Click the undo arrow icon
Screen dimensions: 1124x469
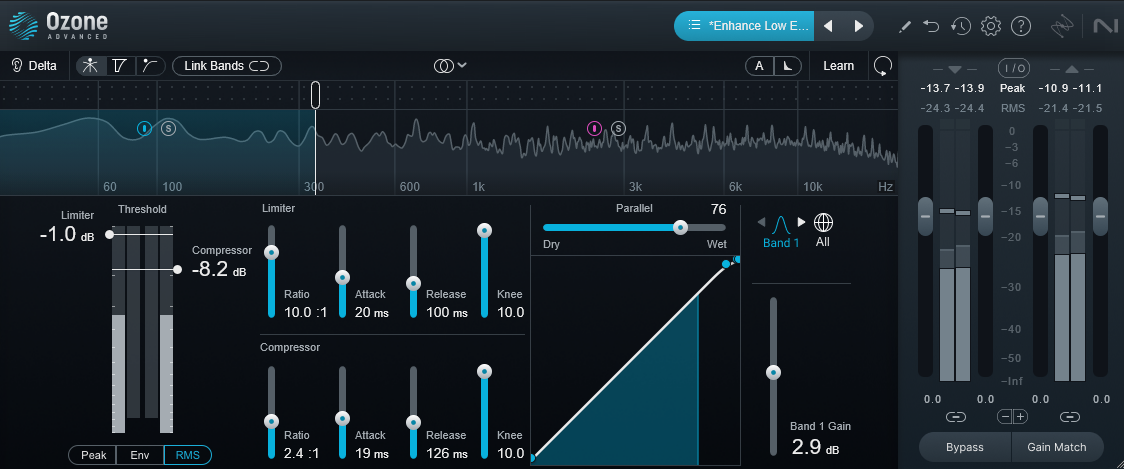[932, 26]
